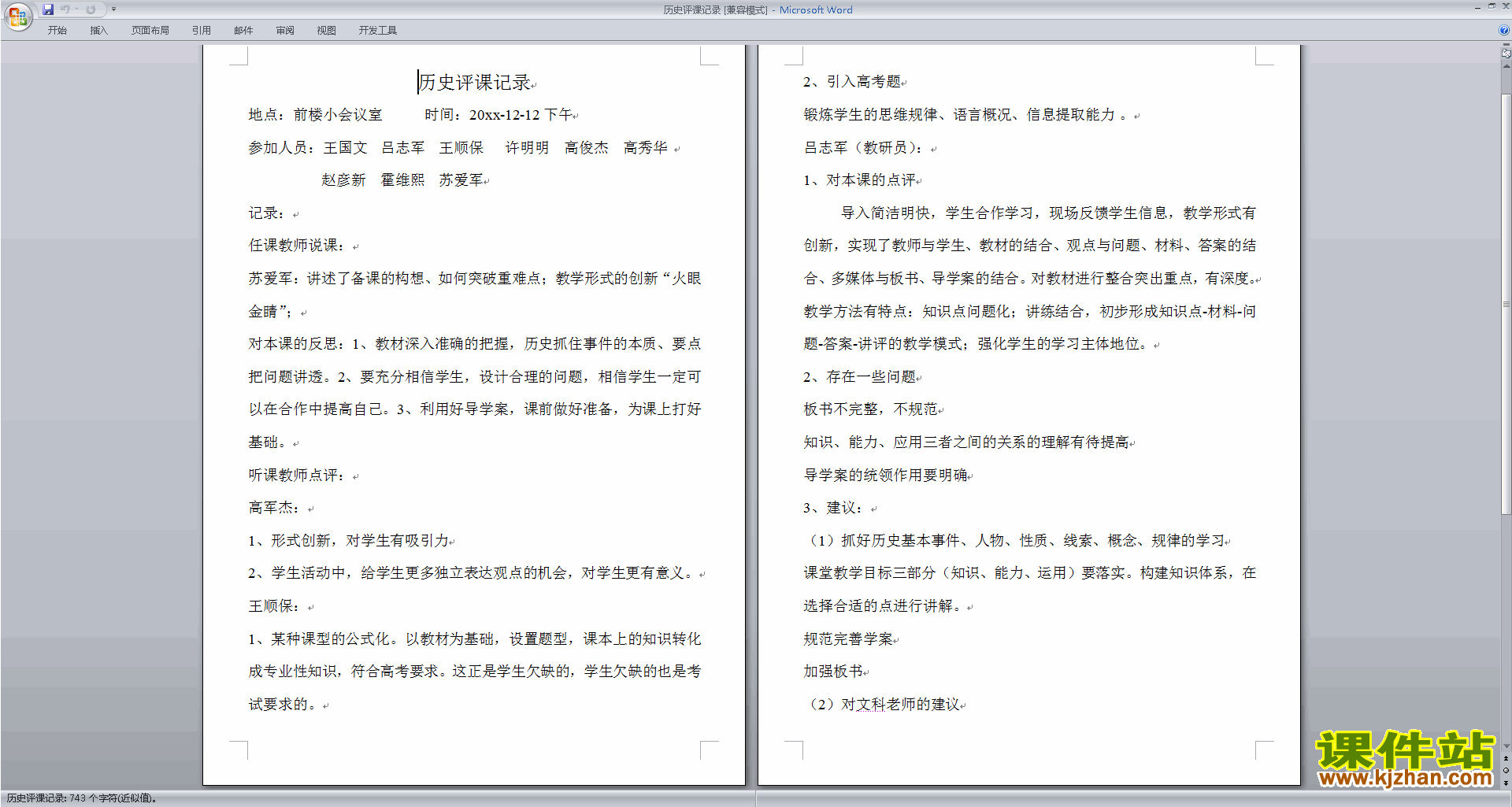Select the 审阅 ribbon tab
Screen dimensions: 1512x807
(285, 30)
